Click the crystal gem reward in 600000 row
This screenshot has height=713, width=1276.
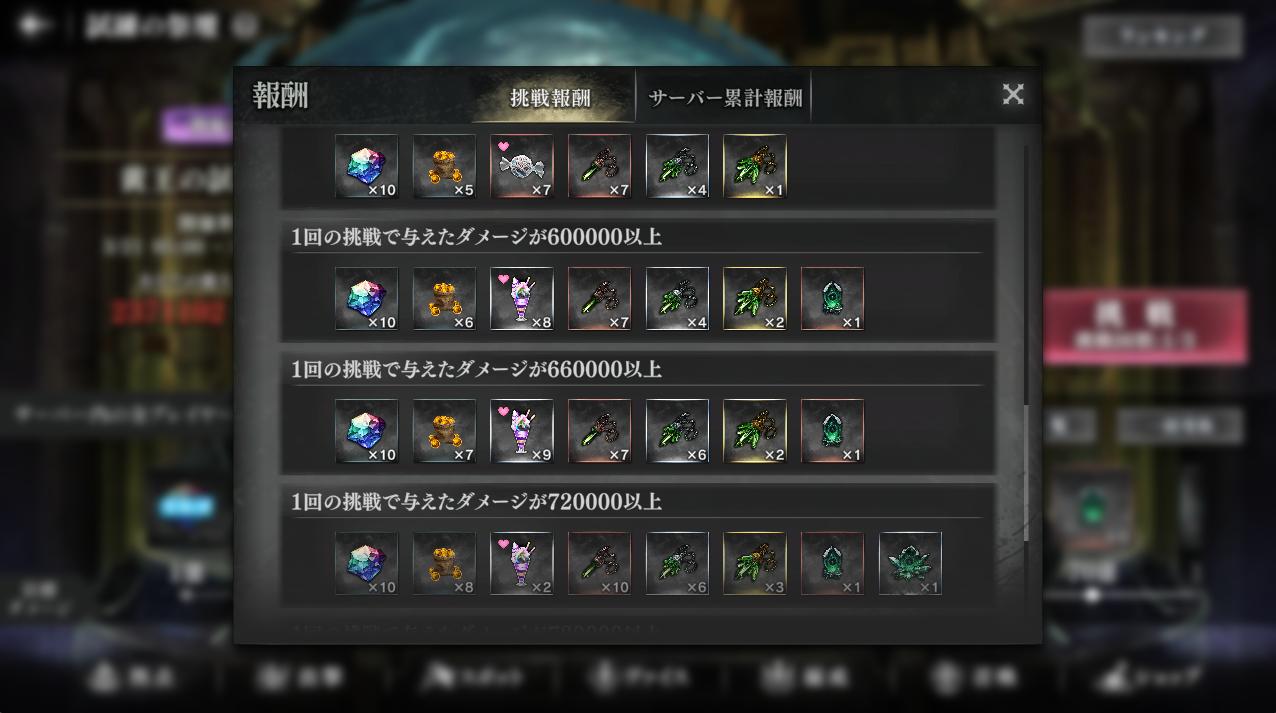[366, 298]
